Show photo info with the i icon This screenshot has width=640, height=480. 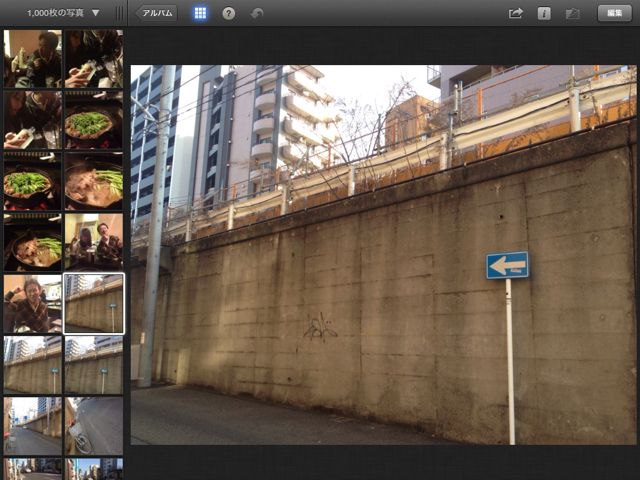click(x=544, y=13)
